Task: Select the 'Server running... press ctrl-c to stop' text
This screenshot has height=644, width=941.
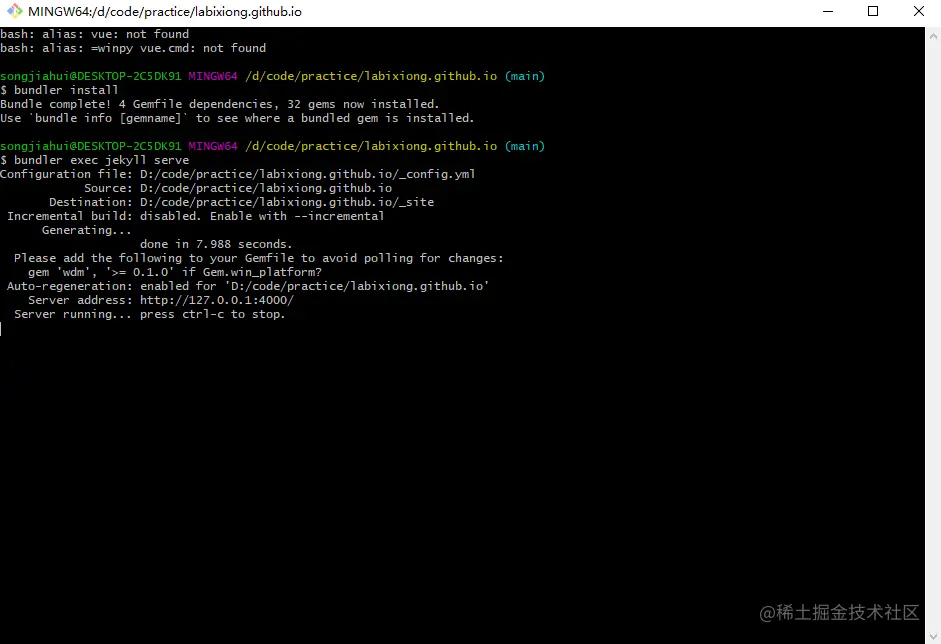Action: point(152,313)
